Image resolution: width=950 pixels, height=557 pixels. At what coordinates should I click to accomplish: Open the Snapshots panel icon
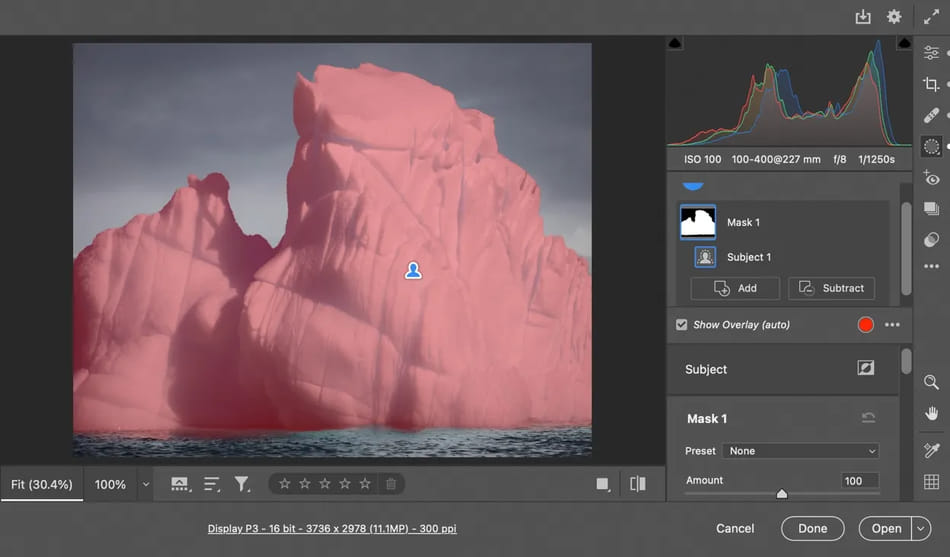click(931, 209)
